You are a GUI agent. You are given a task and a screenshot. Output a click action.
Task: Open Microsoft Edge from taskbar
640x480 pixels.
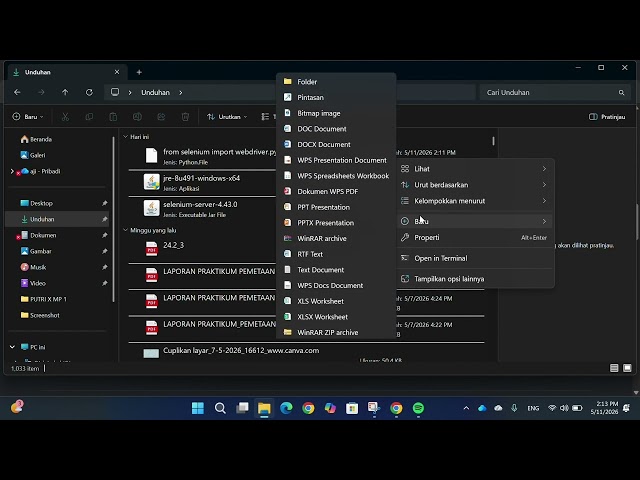coord(286,408)
